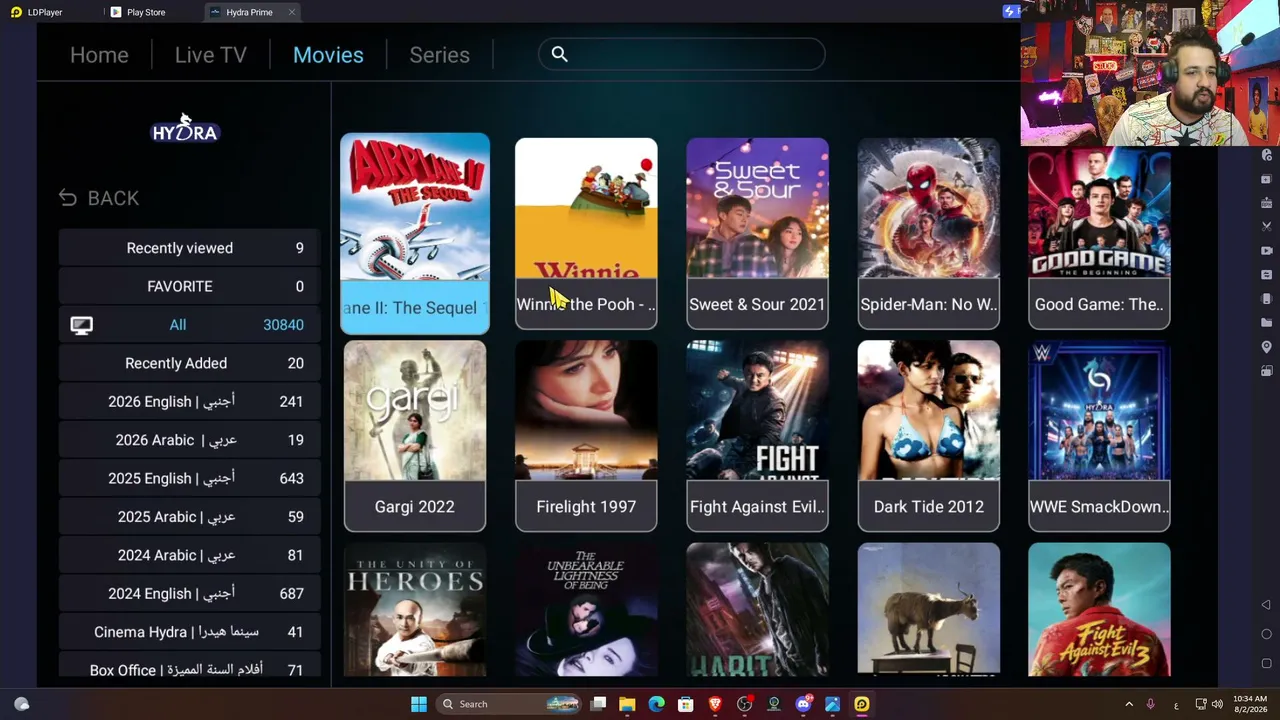1280x720 pixels.
Task: Tap the Android home circle button
Action: [1266, 634]
